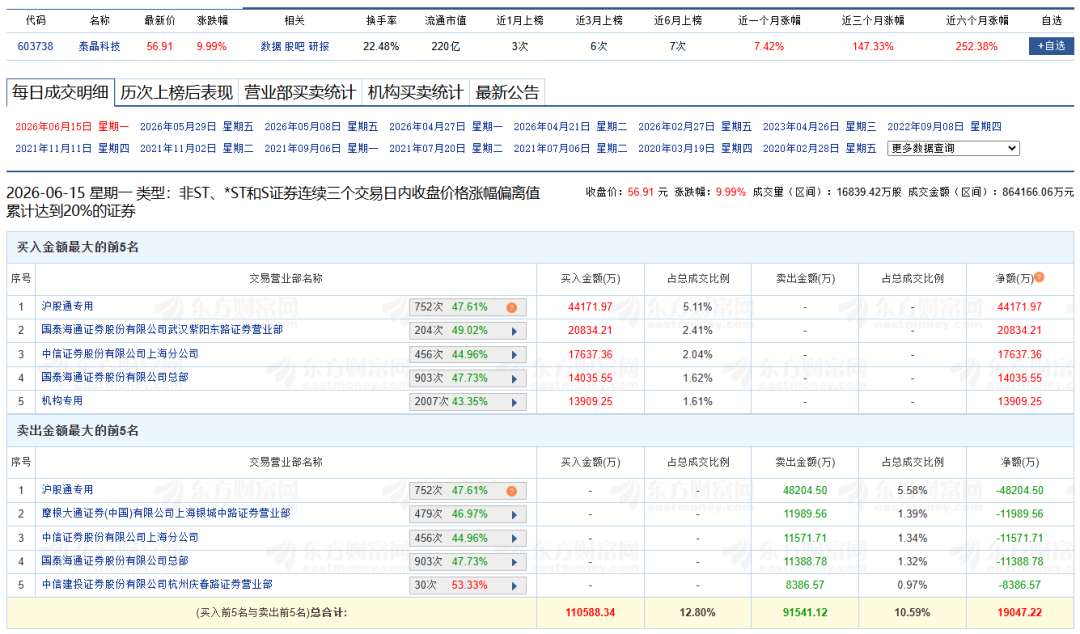Click total sell amount 91541.12

(x=805, y=612)
